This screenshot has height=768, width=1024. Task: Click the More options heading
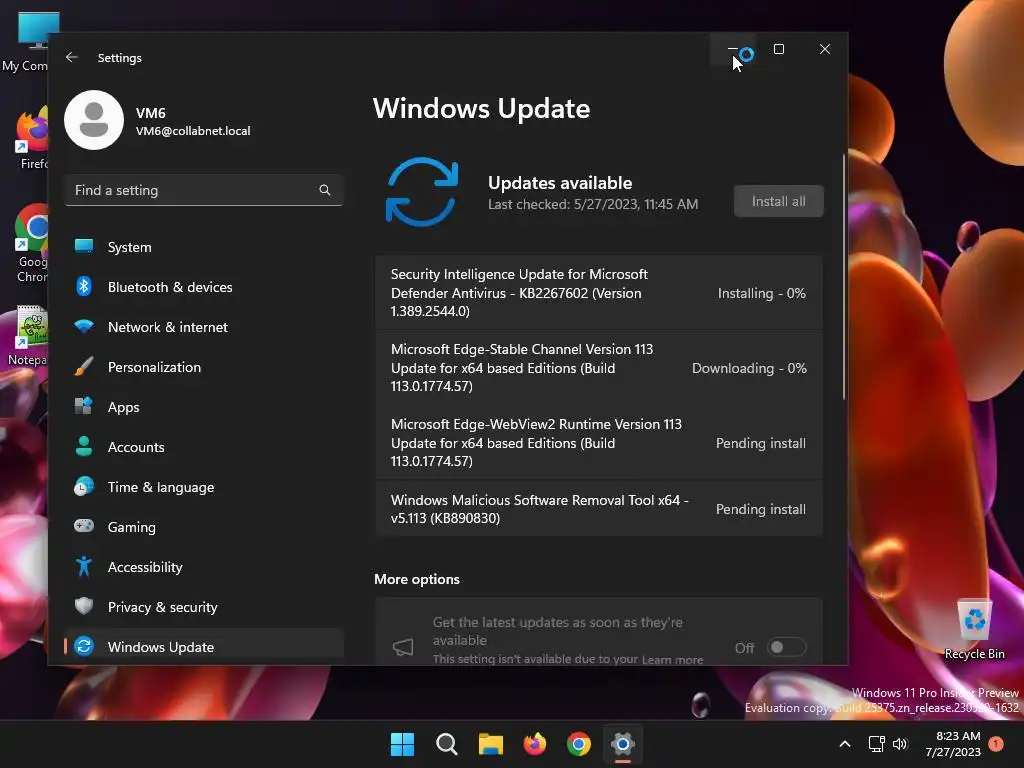(417, 579)
